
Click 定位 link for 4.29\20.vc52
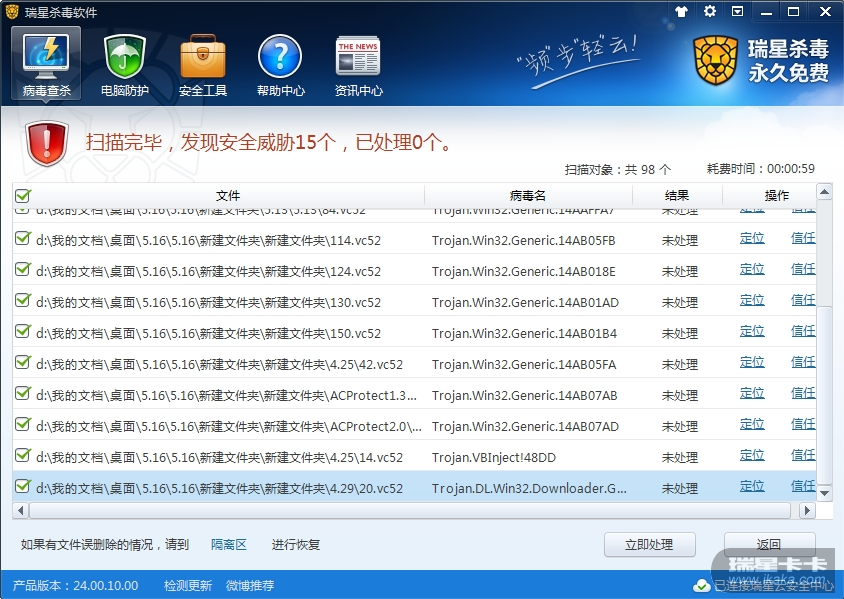point(752,487)
